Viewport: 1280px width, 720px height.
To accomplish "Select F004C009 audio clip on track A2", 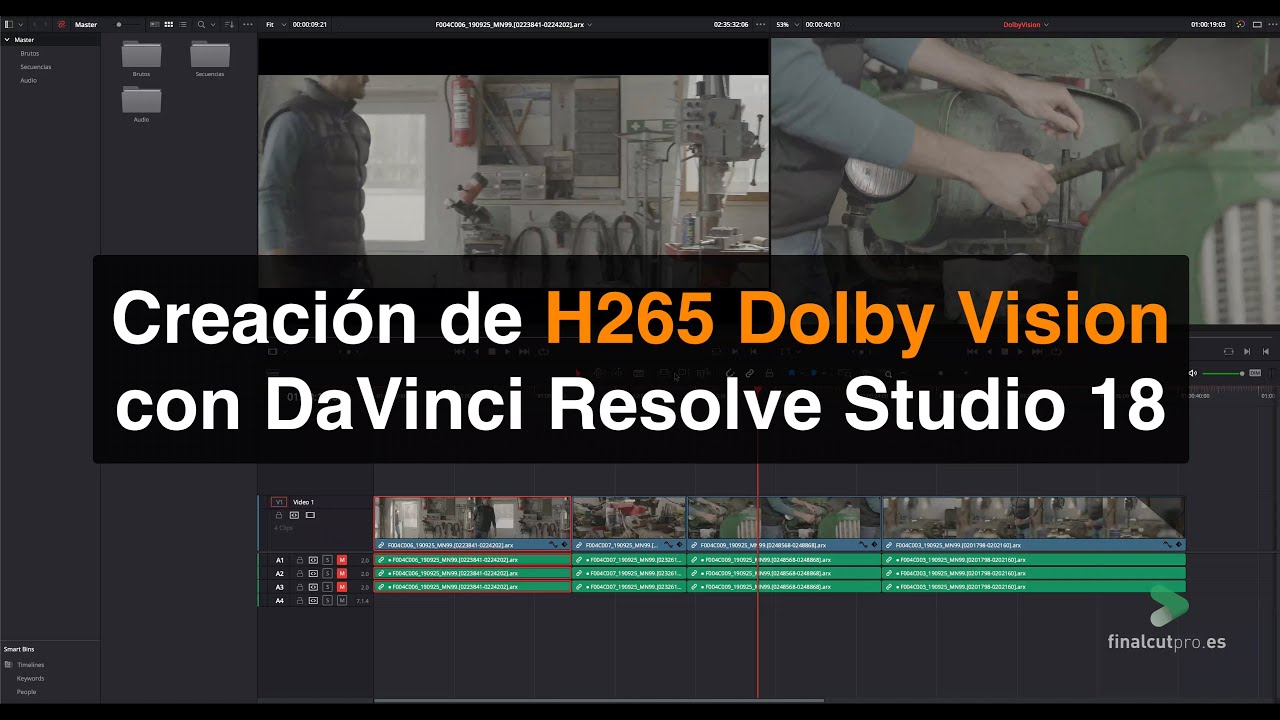I will [784, 574].
